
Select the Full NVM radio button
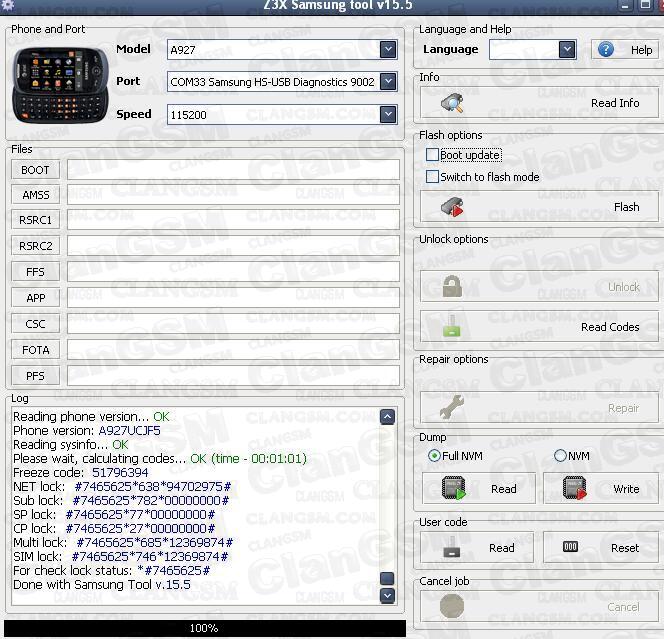pos(434,456)
